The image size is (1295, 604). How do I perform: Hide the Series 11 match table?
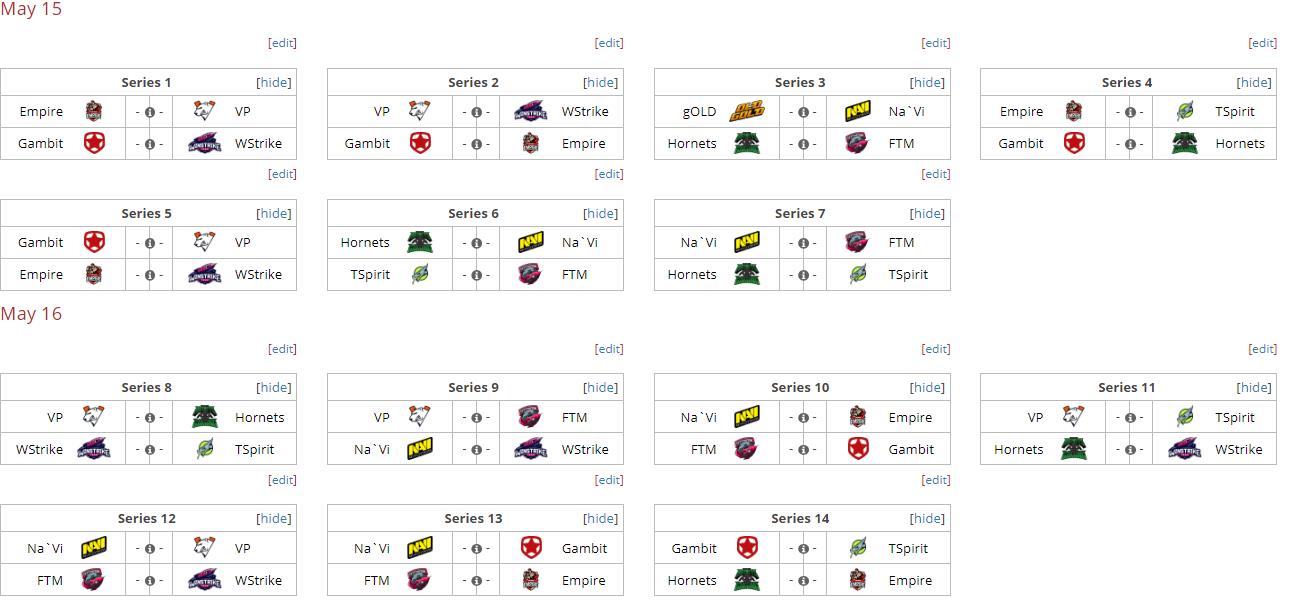point(1254,388)
